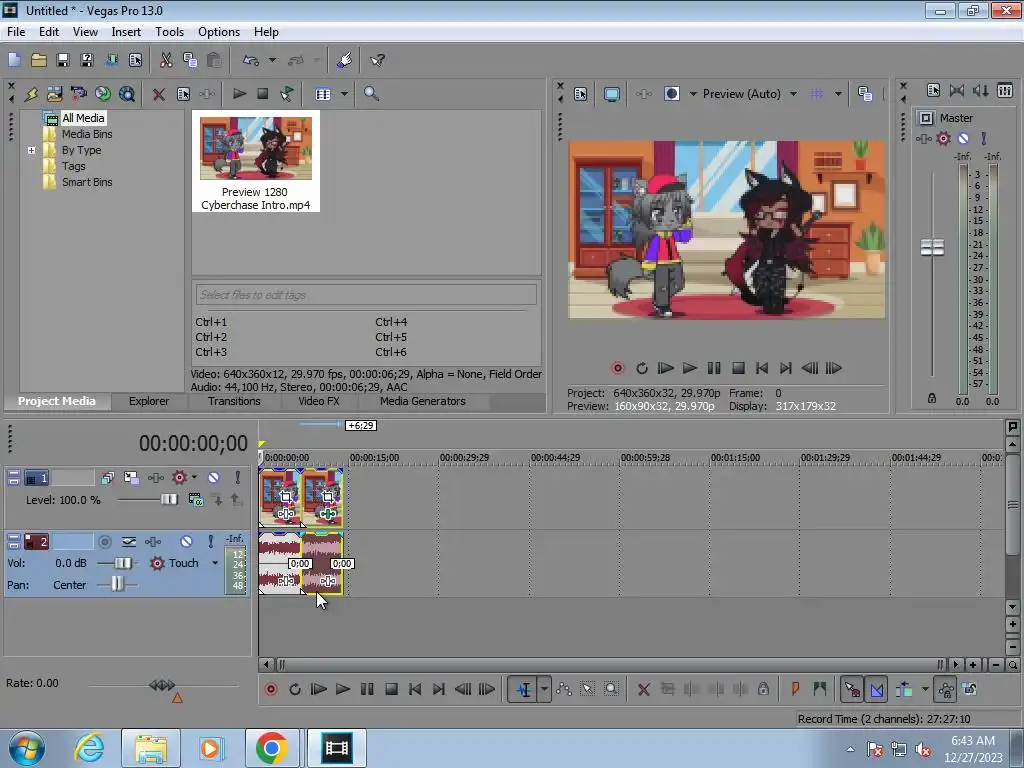Toggle preview on external monitor icon
The width and height of the screenshot is (1024, 768).
611,94
